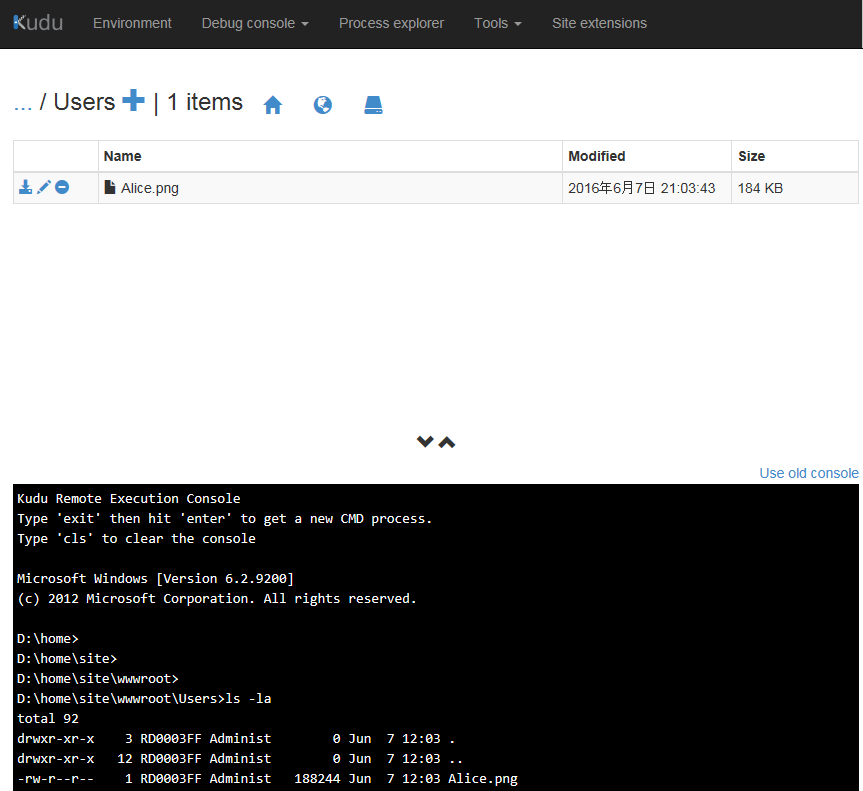Click the Use old console link
The width and height of the screenshot is (863, 791).
pos(809,473)
